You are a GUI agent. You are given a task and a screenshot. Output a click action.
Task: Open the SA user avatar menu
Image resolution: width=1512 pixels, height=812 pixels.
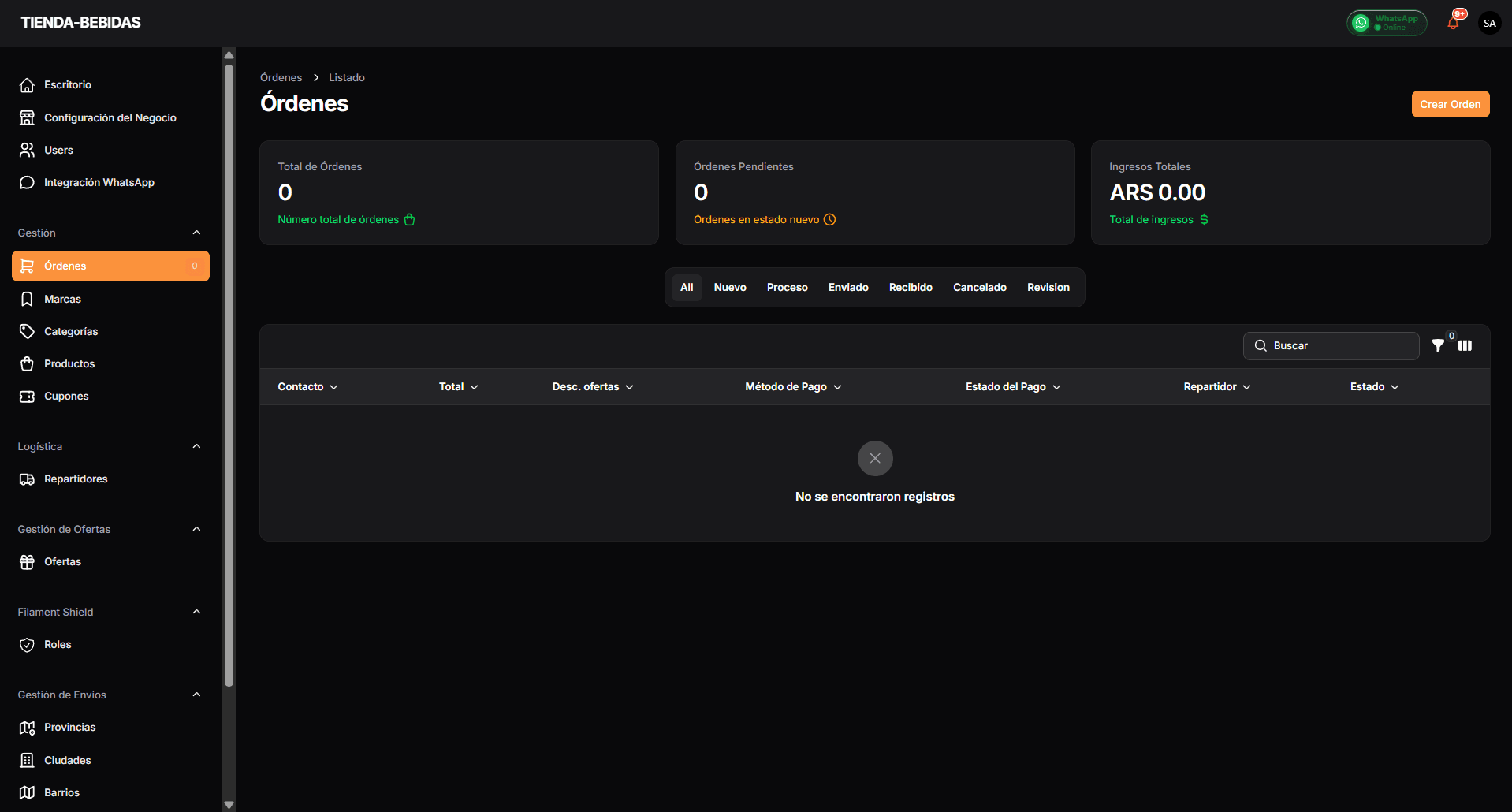[1489, 23]
